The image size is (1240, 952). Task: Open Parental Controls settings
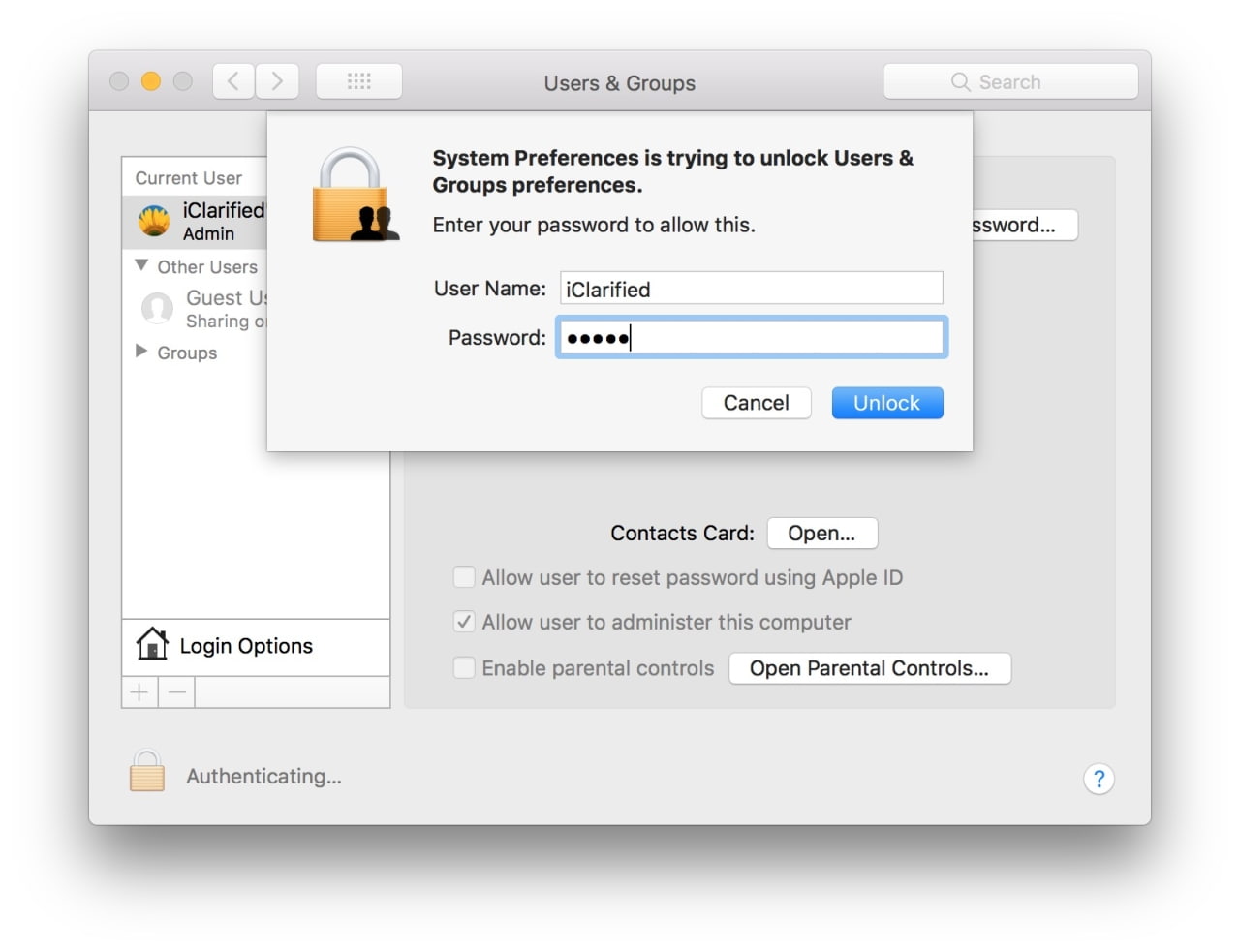click(x=869, y=668)
